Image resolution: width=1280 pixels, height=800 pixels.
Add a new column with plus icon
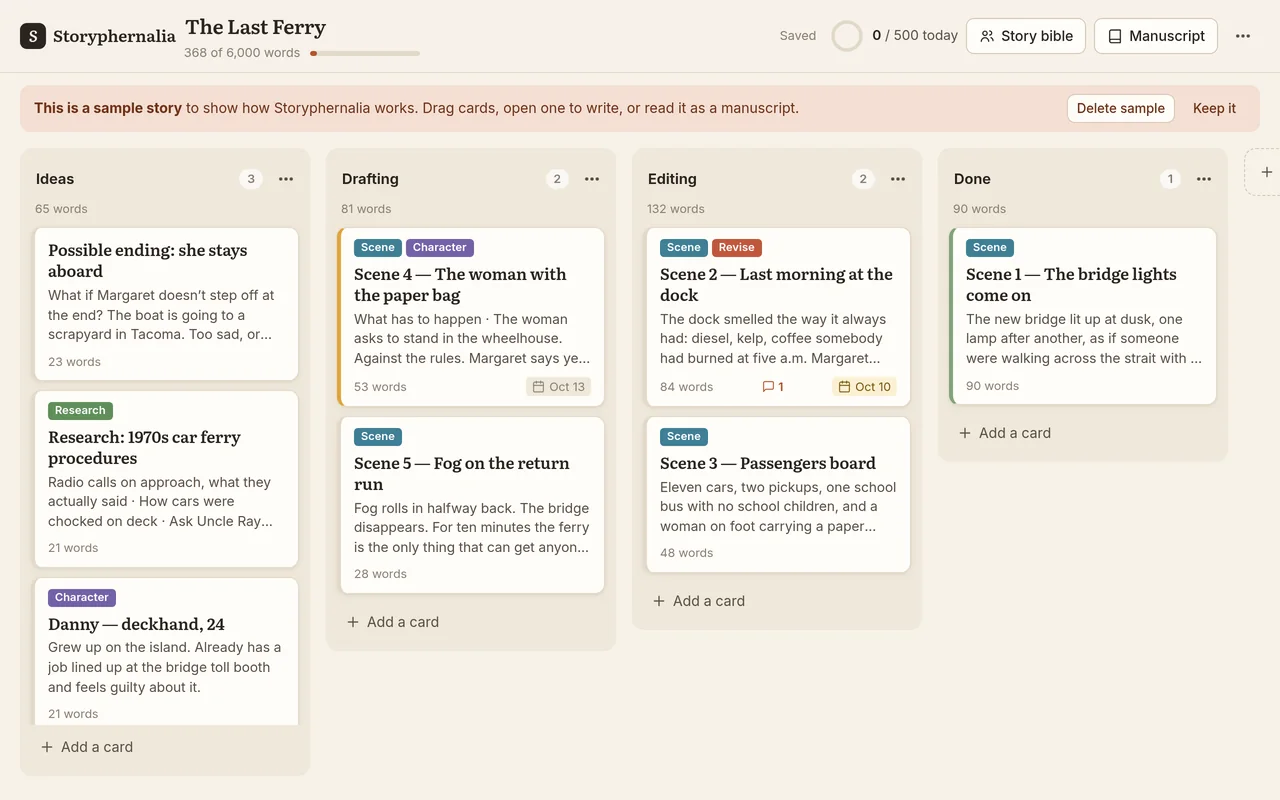tap(1266, 172)
